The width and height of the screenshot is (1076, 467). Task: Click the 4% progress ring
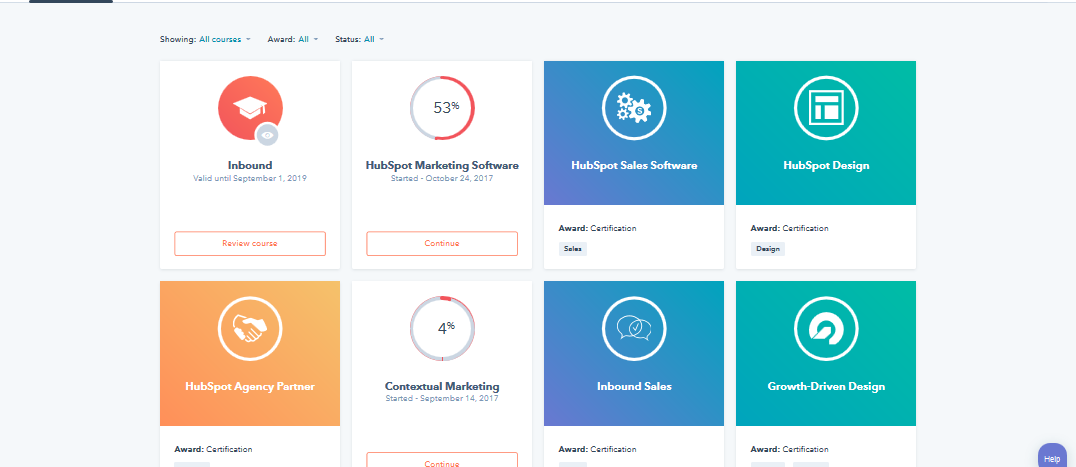(442, 328)
